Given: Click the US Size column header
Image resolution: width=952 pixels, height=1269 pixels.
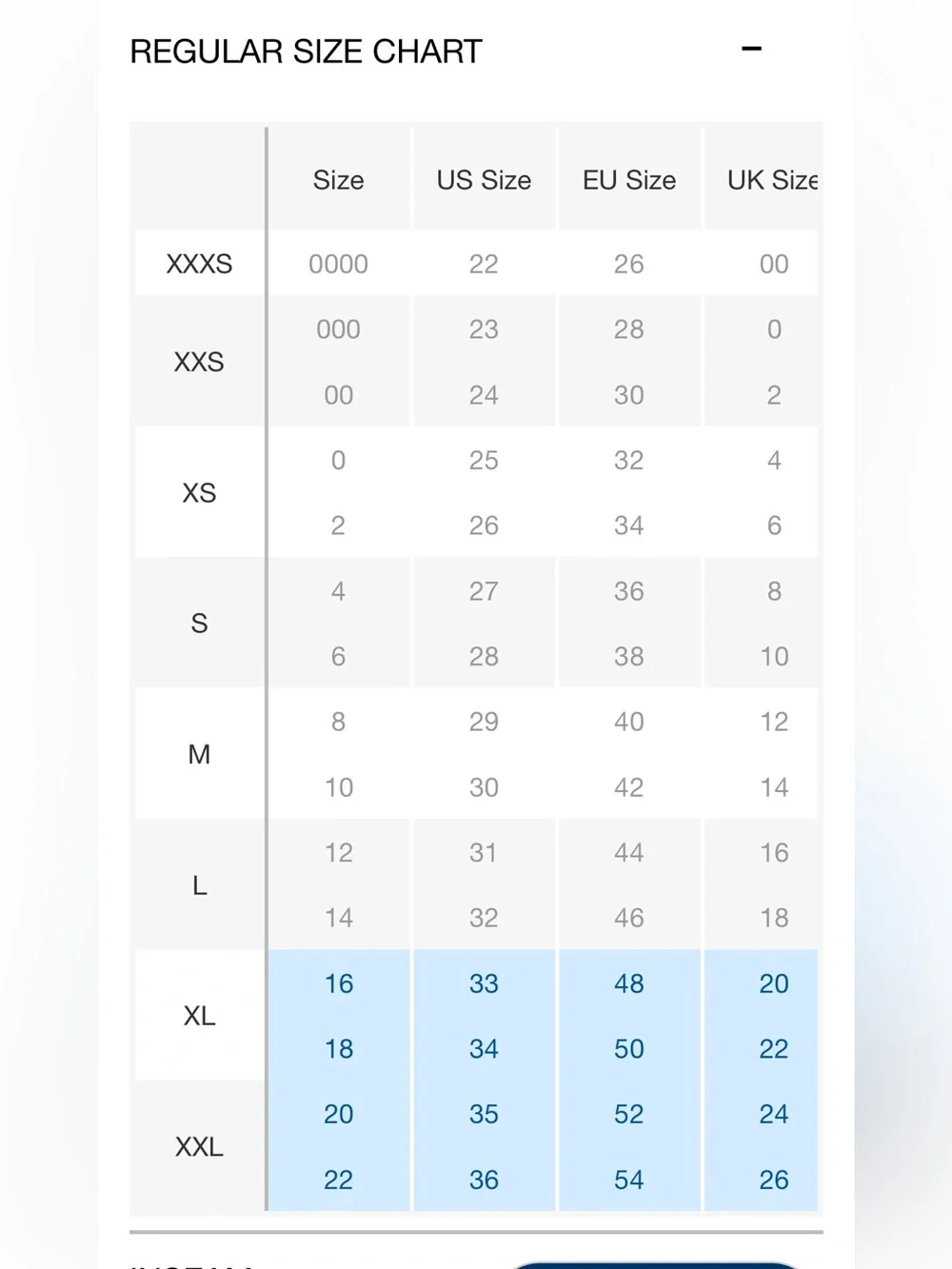Looking at the screenshot, I should (x=484, y=180).
